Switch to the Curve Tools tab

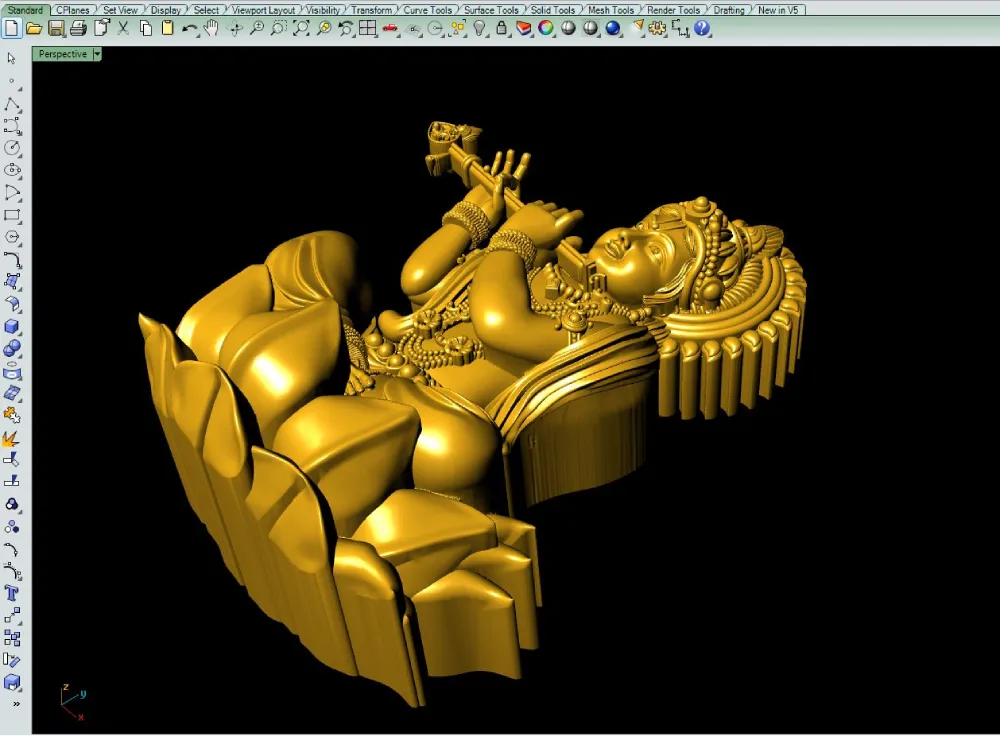(x=427, y=10)
